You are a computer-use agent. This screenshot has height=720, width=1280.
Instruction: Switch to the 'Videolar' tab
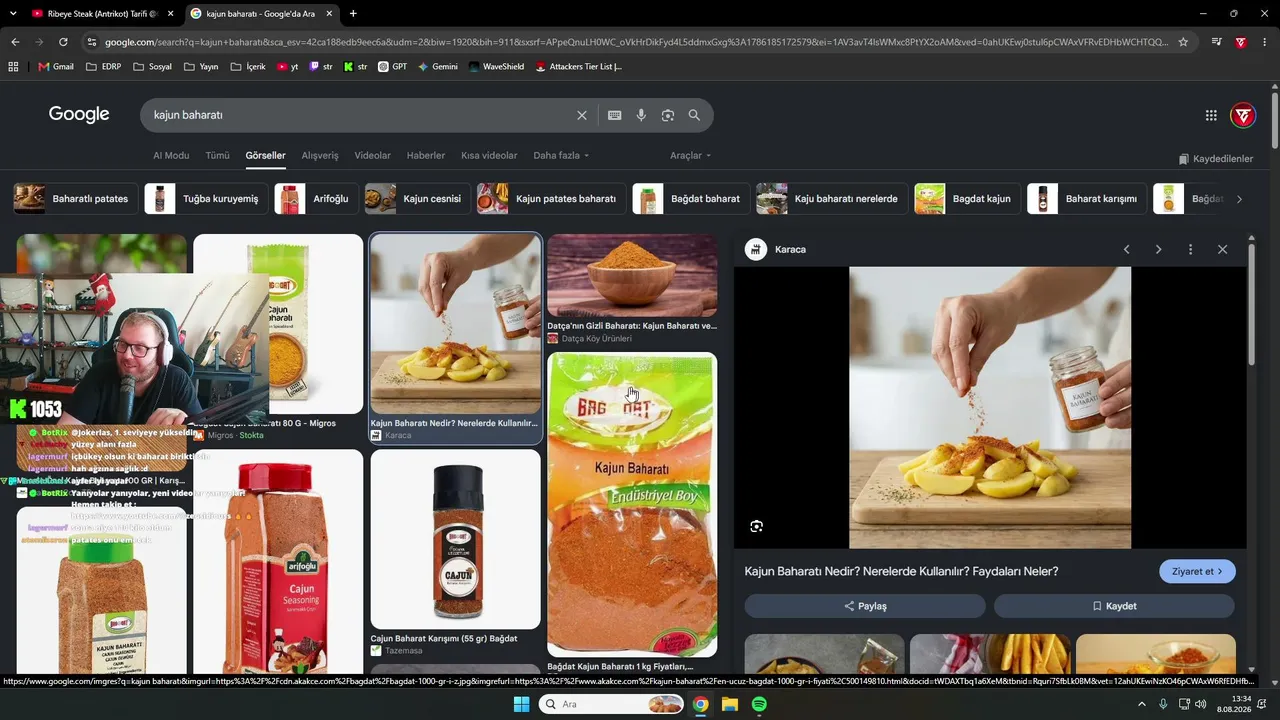point(373,156)
